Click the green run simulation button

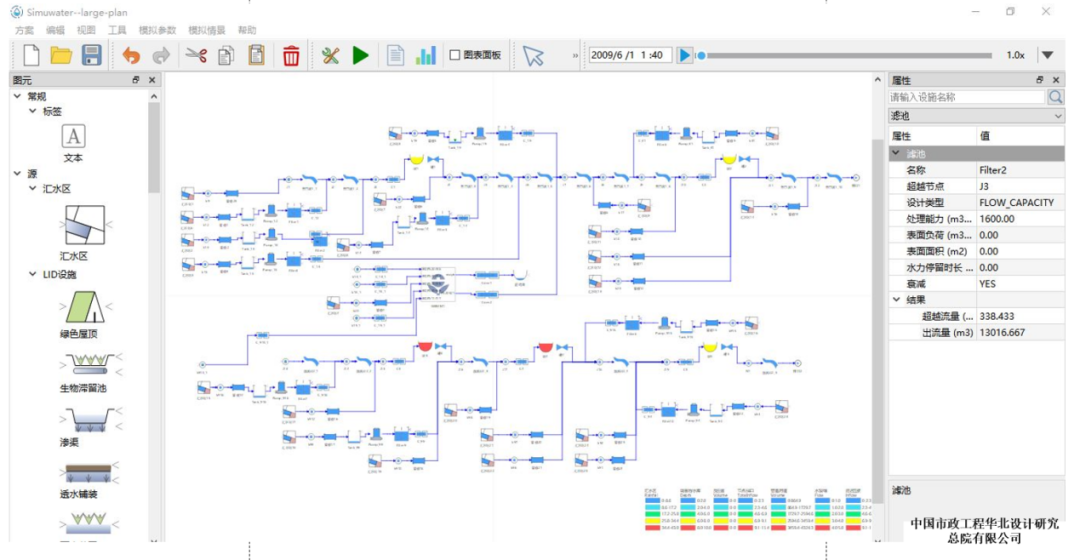pos(361,56)
